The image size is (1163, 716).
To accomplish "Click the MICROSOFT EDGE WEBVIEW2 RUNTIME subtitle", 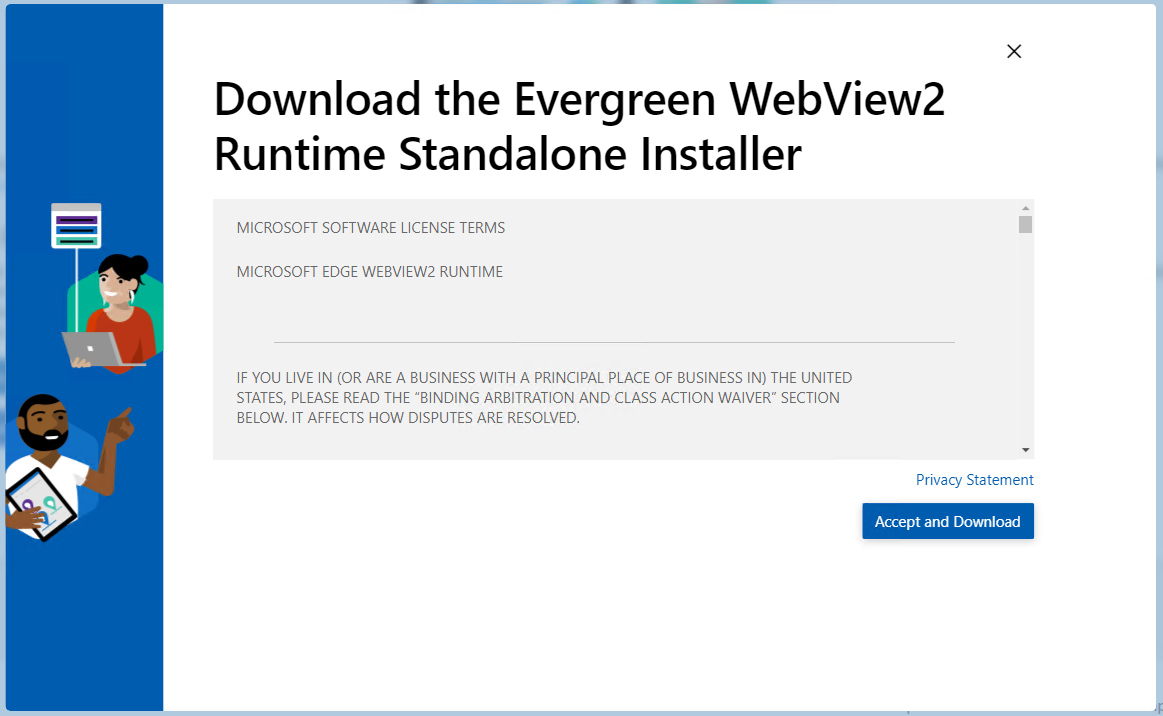I will [369, 271].
